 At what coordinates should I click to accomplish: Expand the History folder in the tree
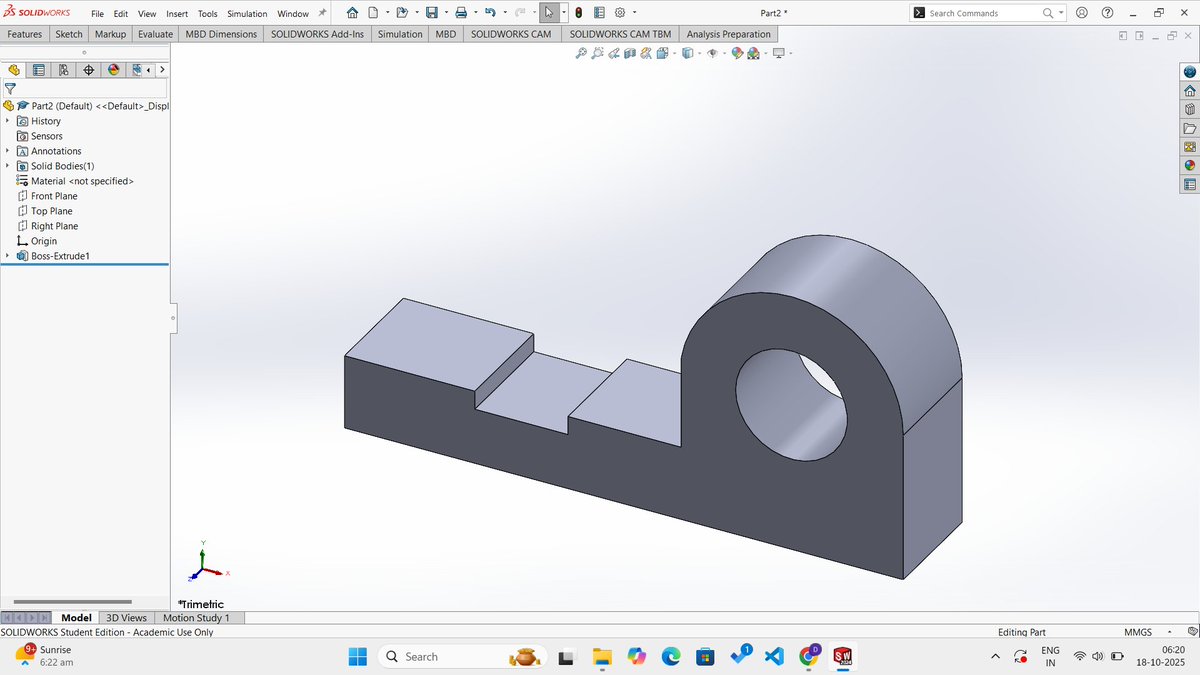pyautogui.click(x=8, y=121)
